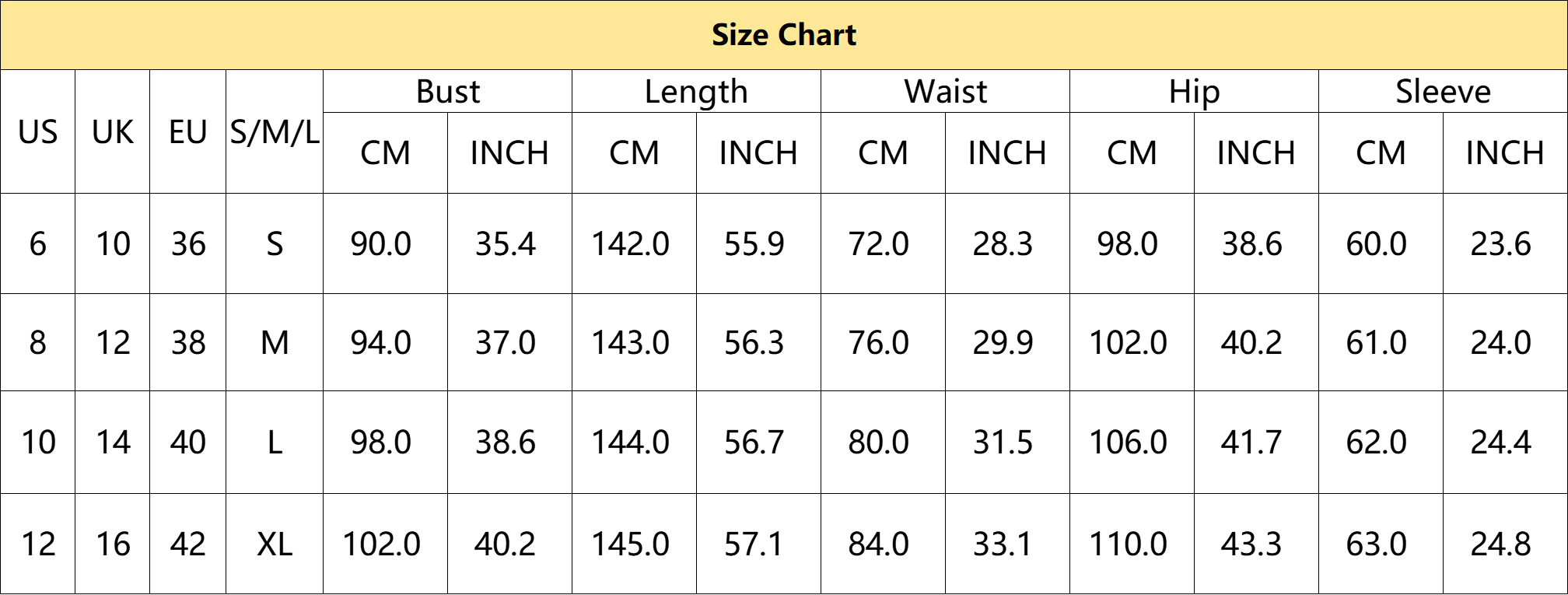
Task: Click the US header cell
Action: (38, 131)
